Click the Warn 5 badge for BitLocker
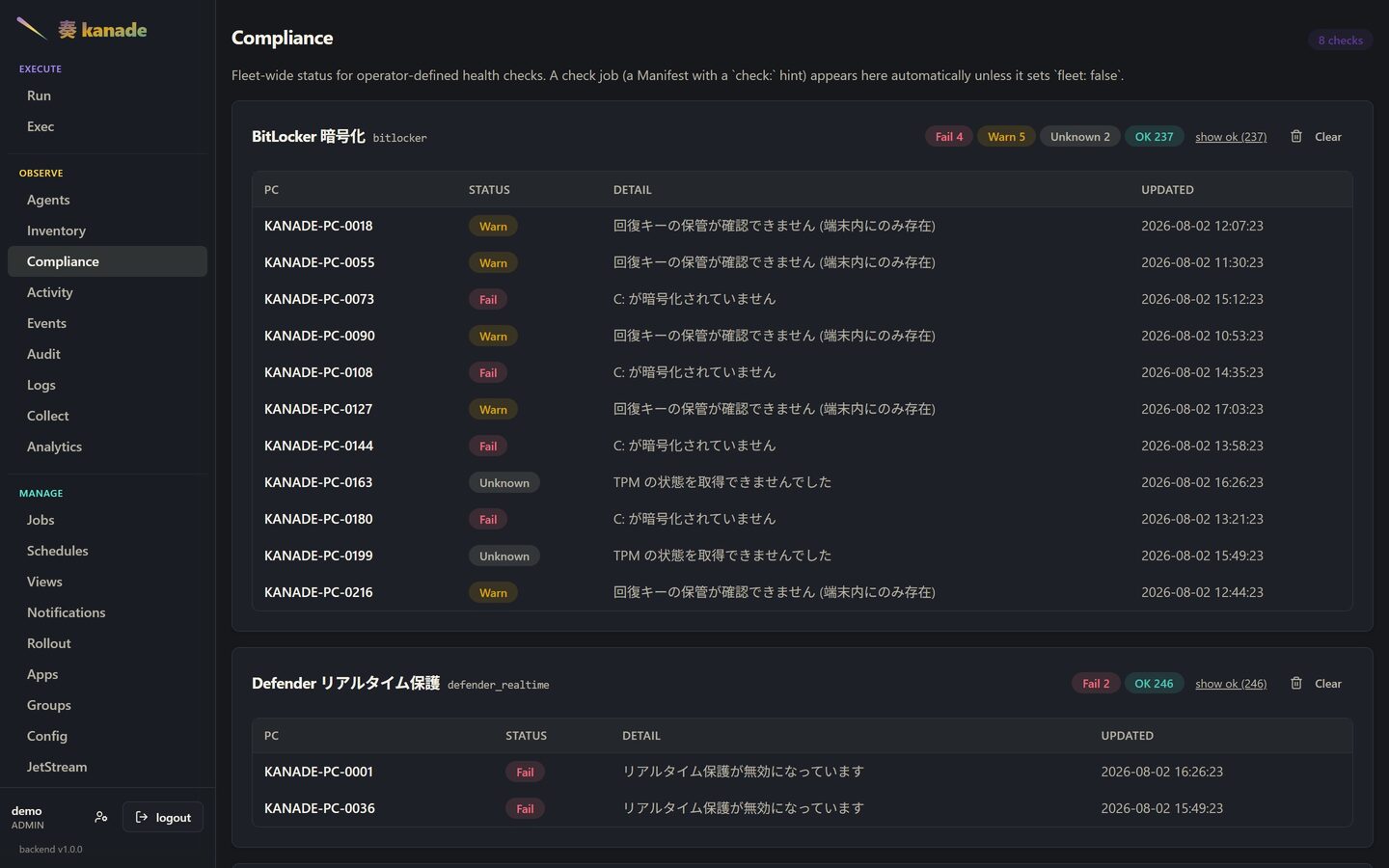This screenshot has width=1389, height=868. point(1006,137)
